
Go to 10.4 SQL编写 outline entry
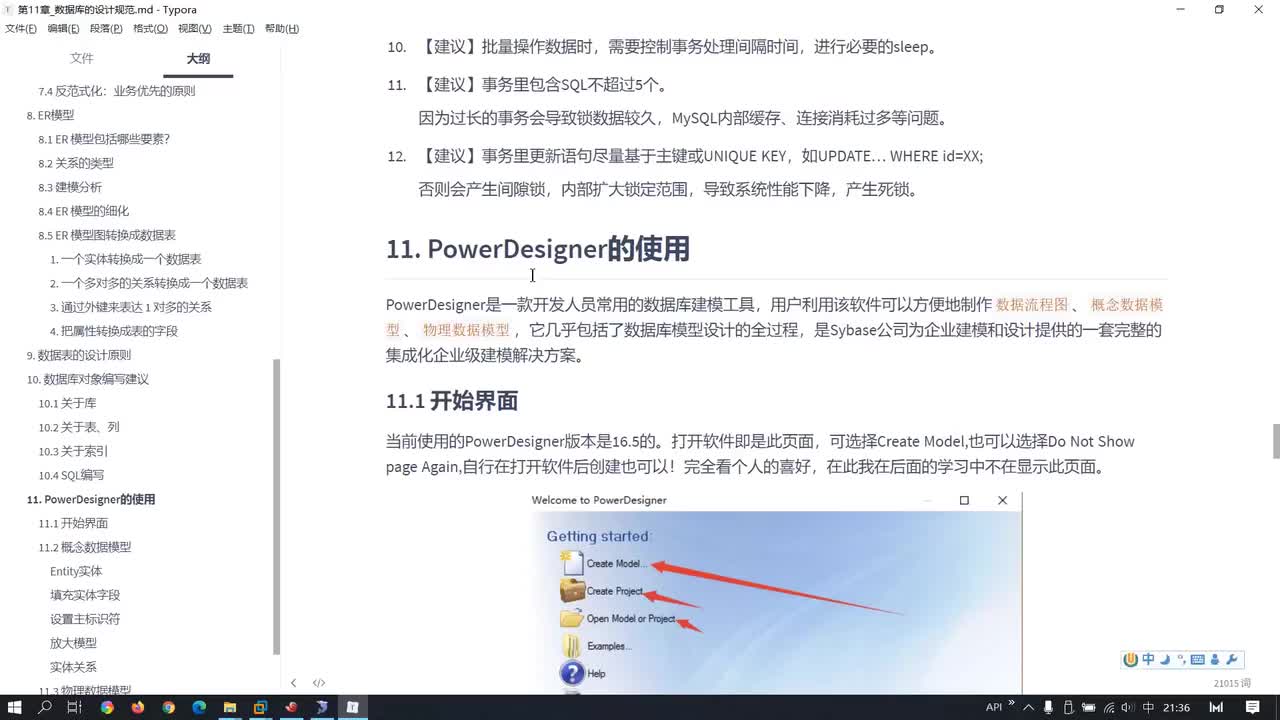(71, 475)
